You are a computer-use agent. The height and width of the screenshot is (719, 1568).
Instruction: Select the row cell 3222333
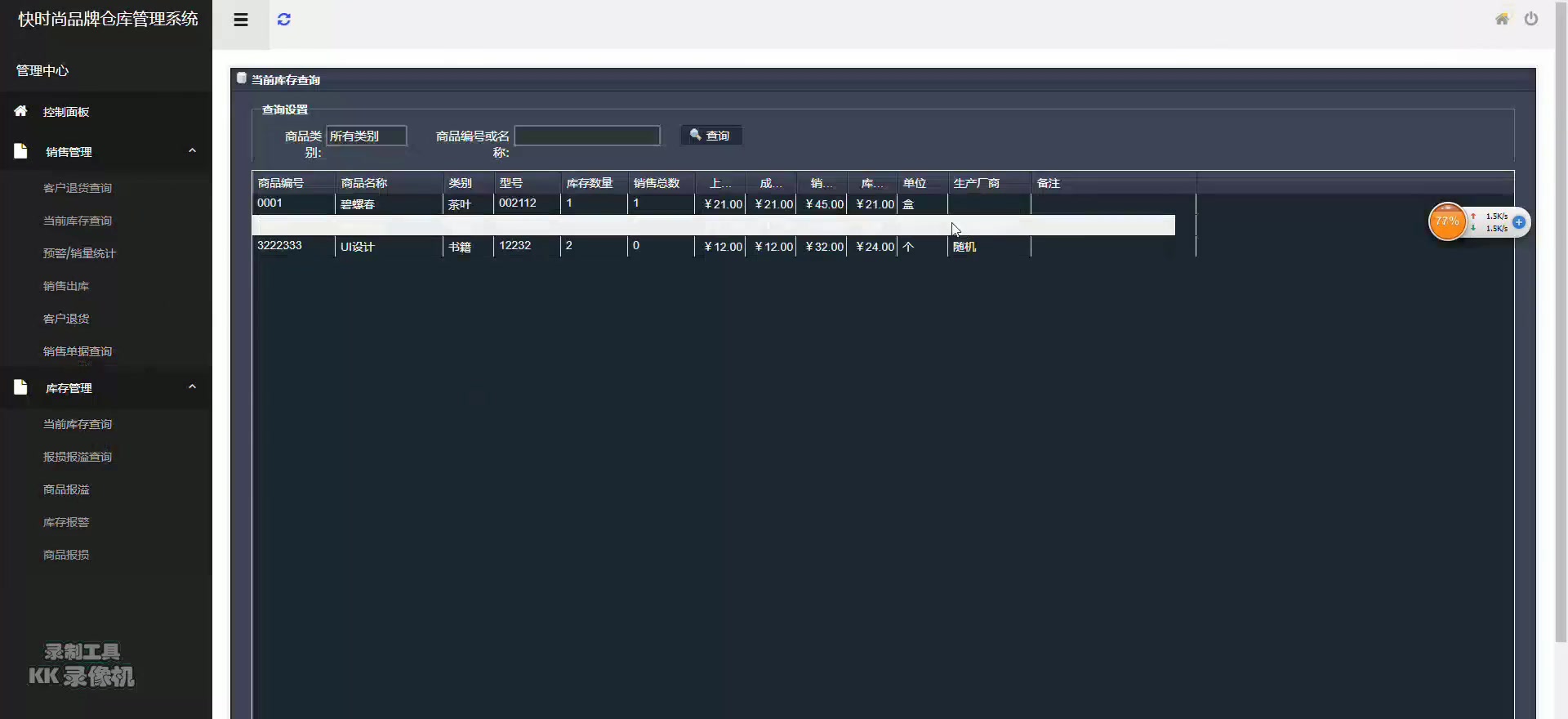293,246
